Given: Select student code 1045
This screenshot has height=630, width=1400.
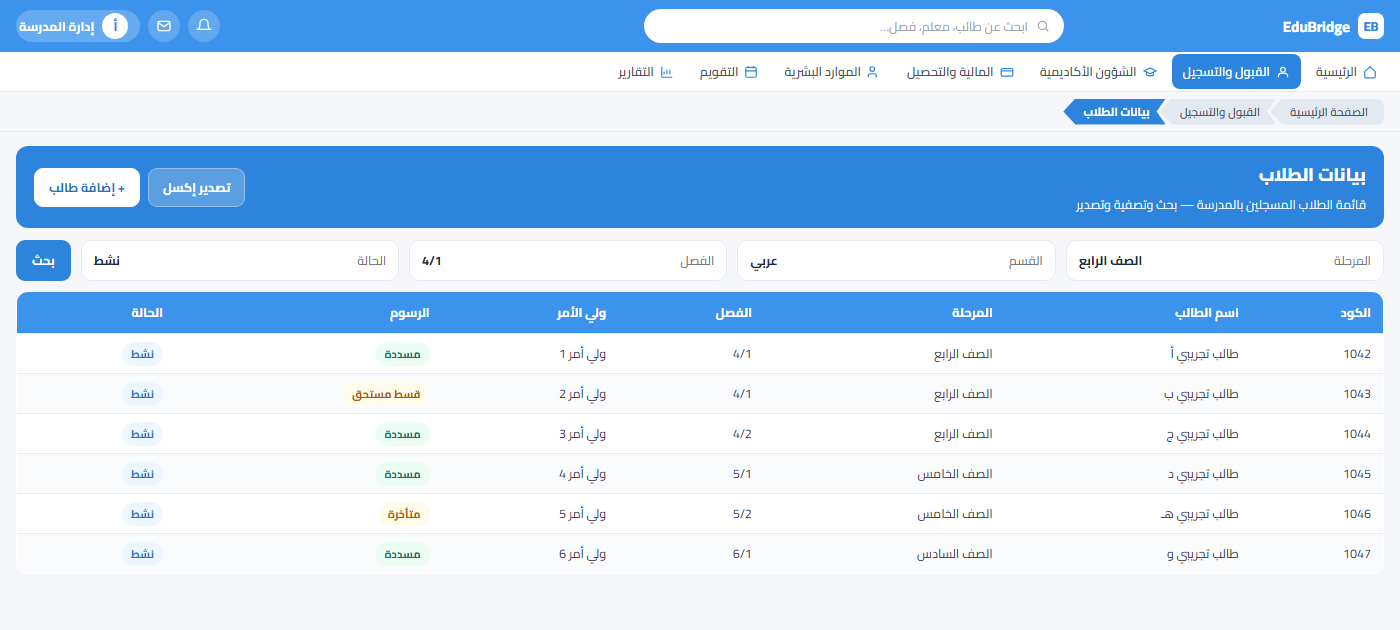Looking at the screenshot, I should tap(1357, 474).
